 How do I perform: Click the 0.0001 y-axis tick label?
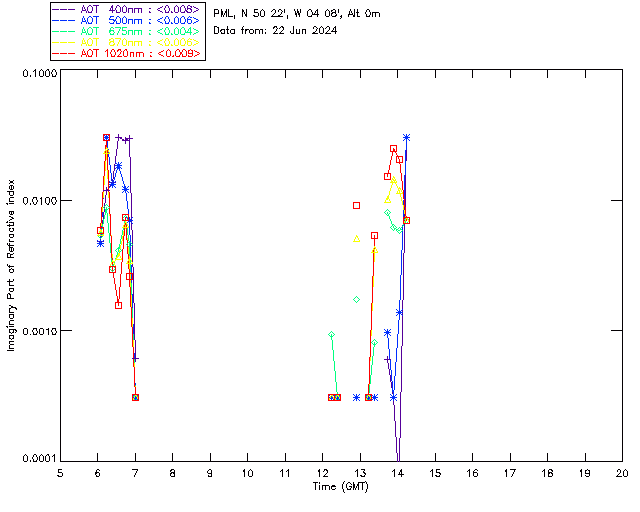click(x=39, y=459)
